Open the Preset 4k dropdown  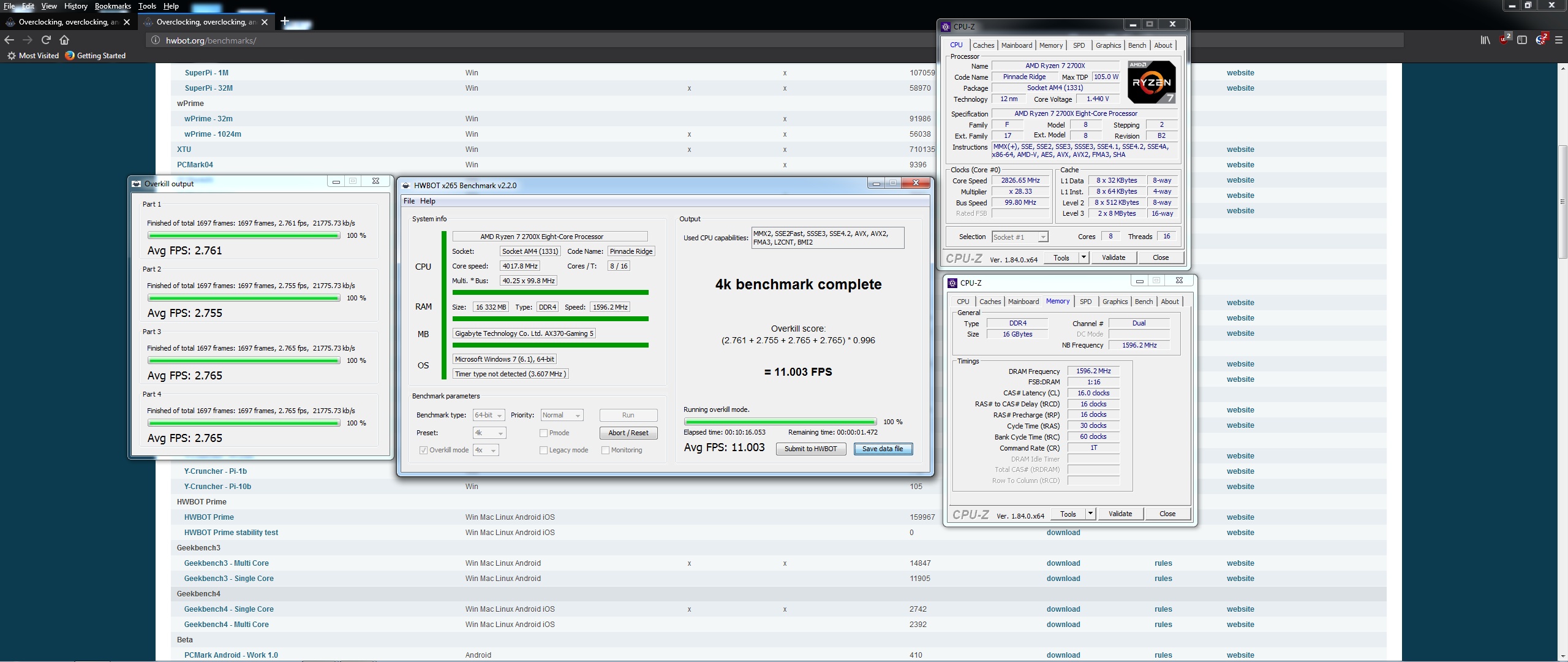click(x=489, y=433)
